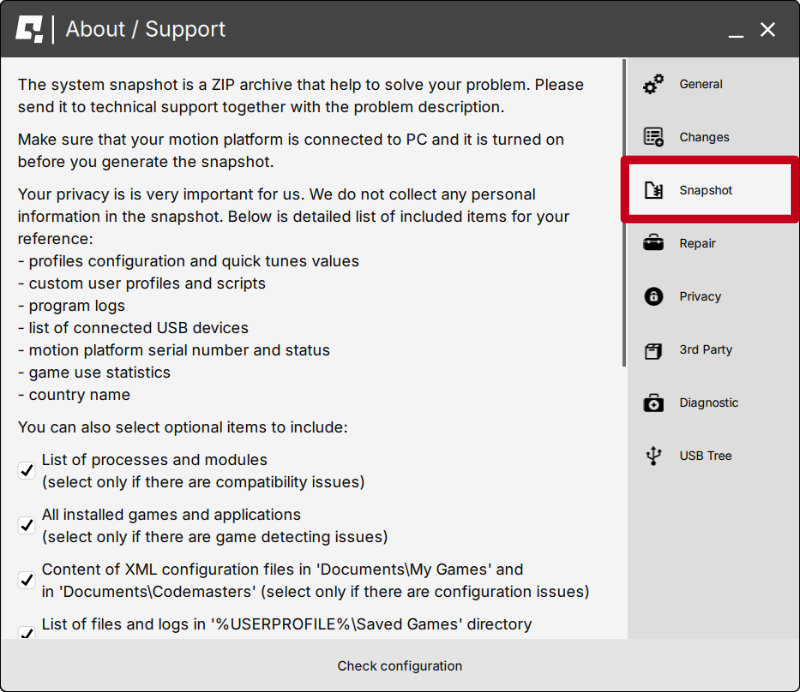Click the Changes list icon
The image size is (800, 692).
[655, 137]
